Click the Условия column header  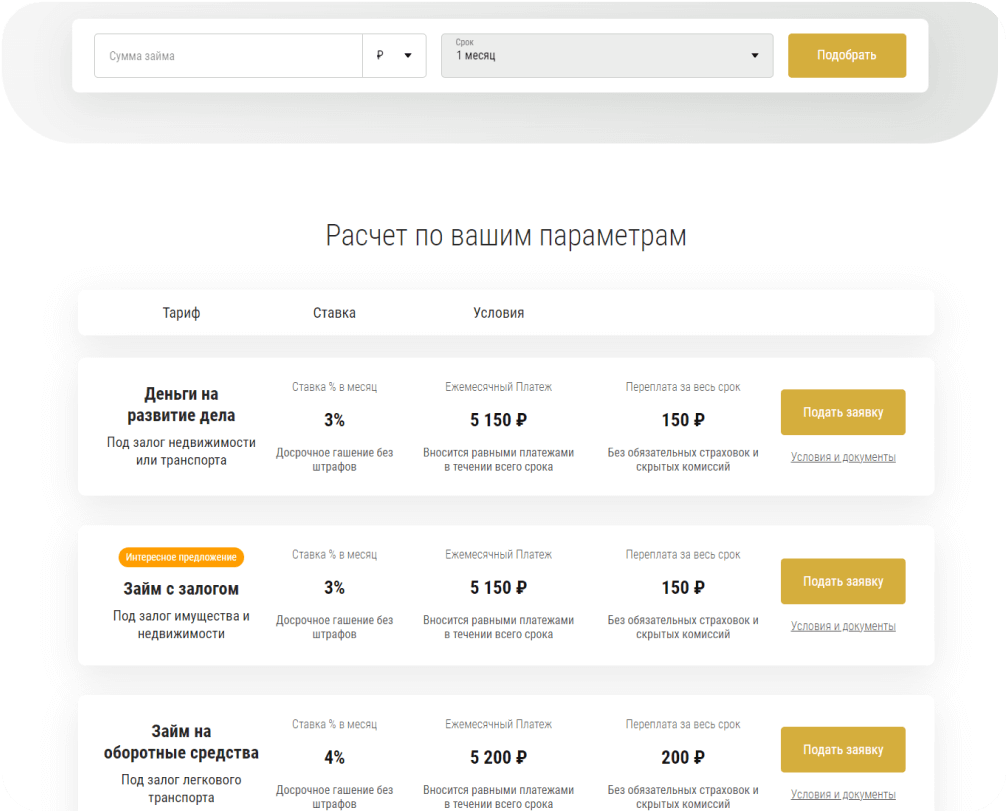click(x=498, y=313)
